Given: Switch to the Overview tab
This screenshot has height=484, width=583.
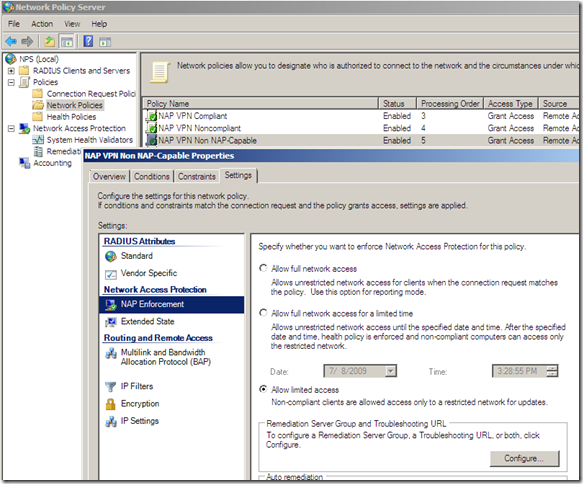Looking at the screenshot, I should pyautogui.click(x=109, y=176).
